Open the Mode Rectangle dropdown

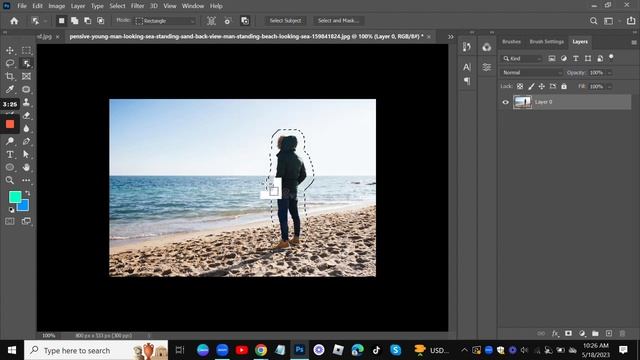pyautogui.click(x=165, y=21)
